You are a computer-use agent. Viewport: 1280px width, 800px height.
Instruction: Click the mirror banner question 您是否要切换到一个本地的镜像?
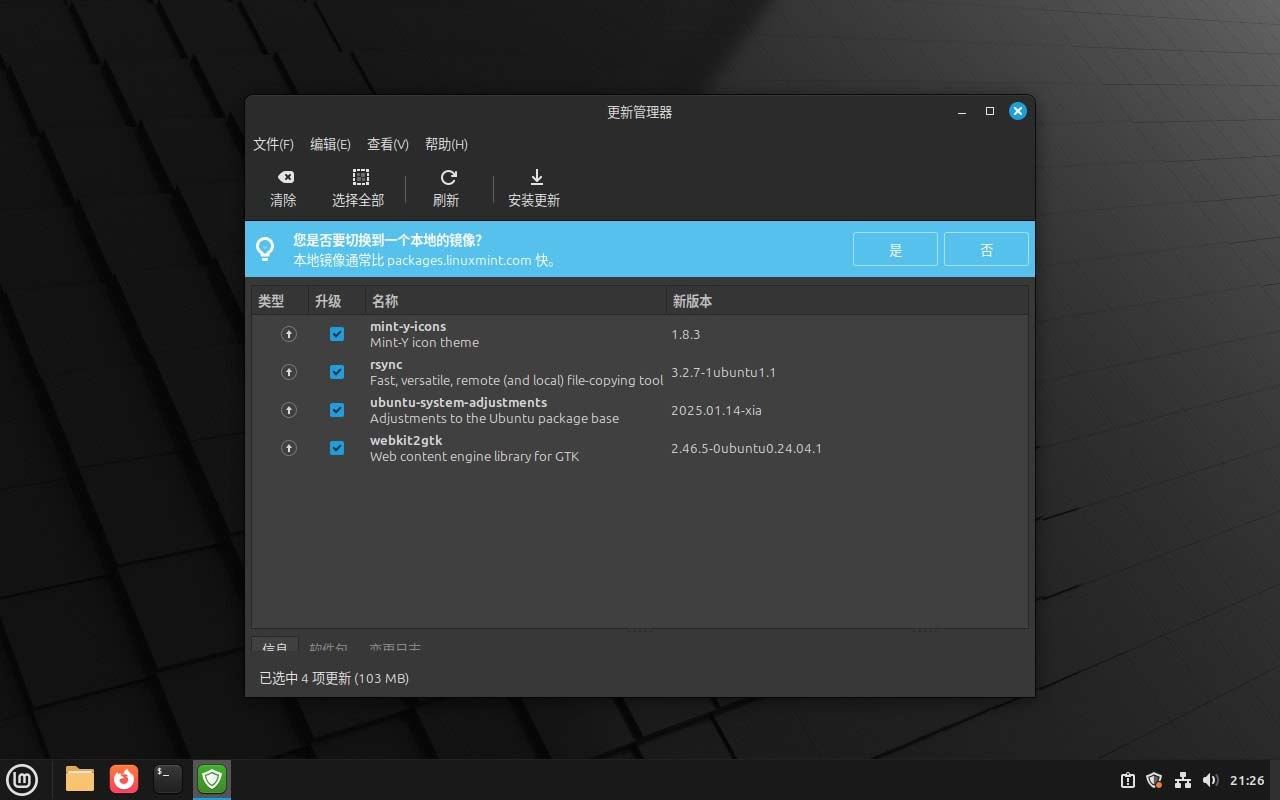point(387,240)
